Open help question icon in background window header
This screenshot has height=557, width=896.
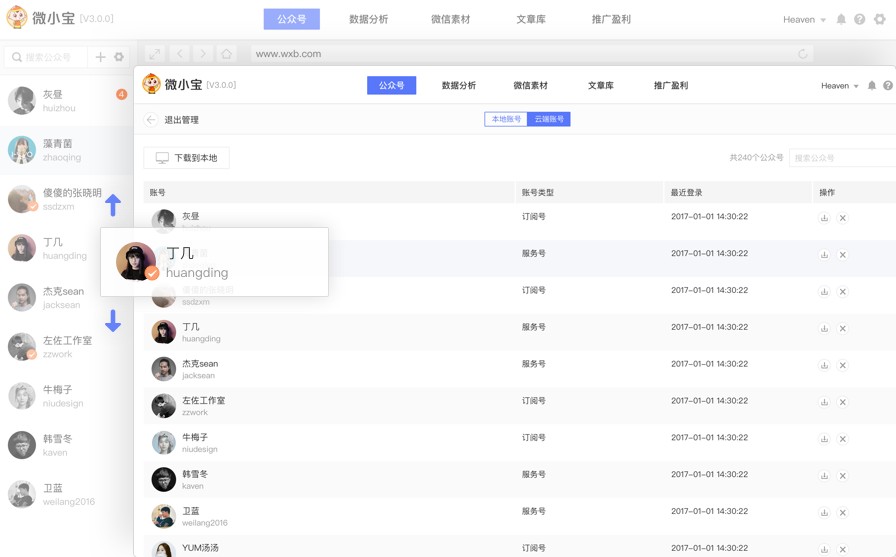pyautogui.click(x=859, y=19)
